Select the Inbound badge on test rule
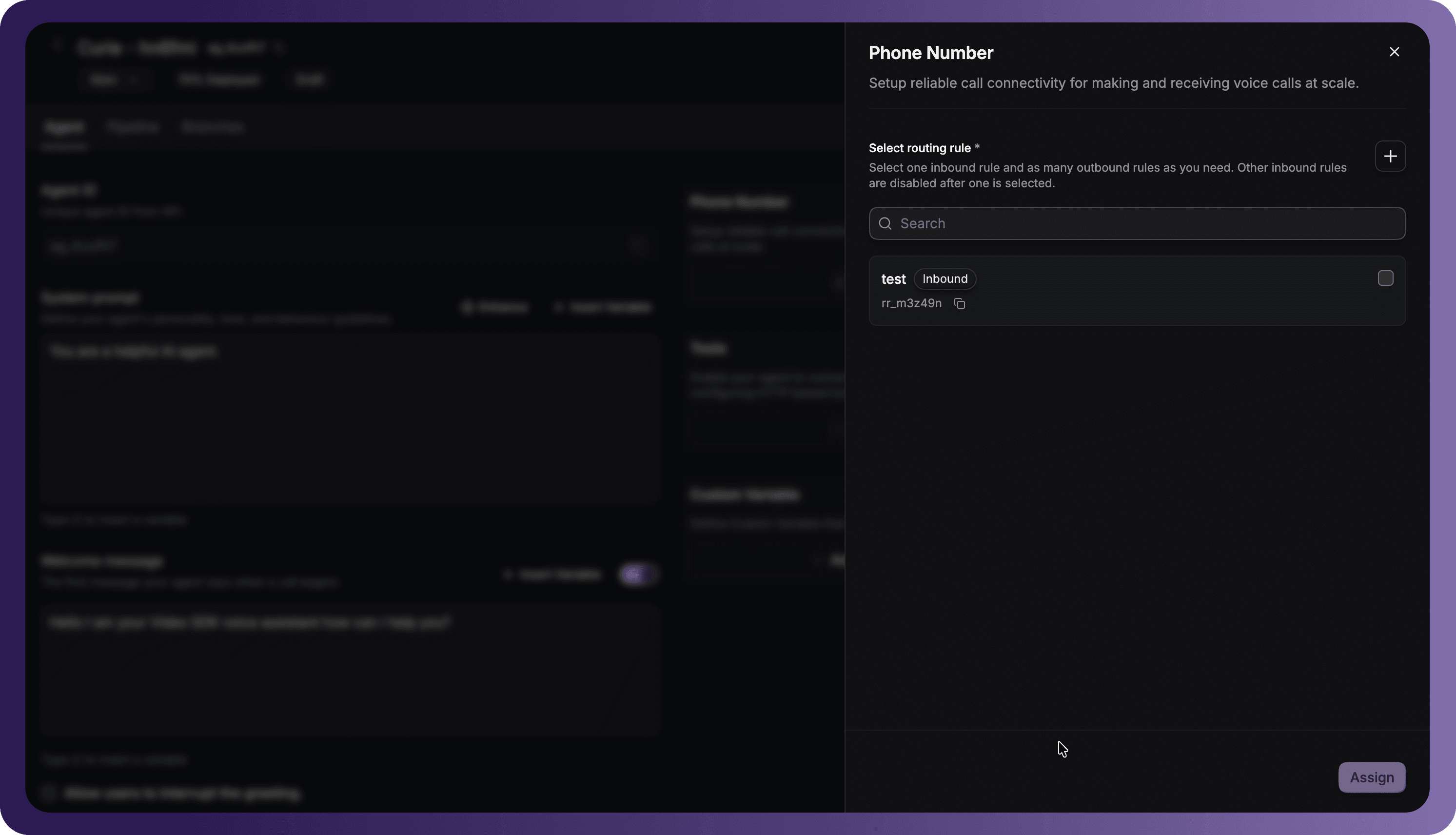 click(944, 278)
